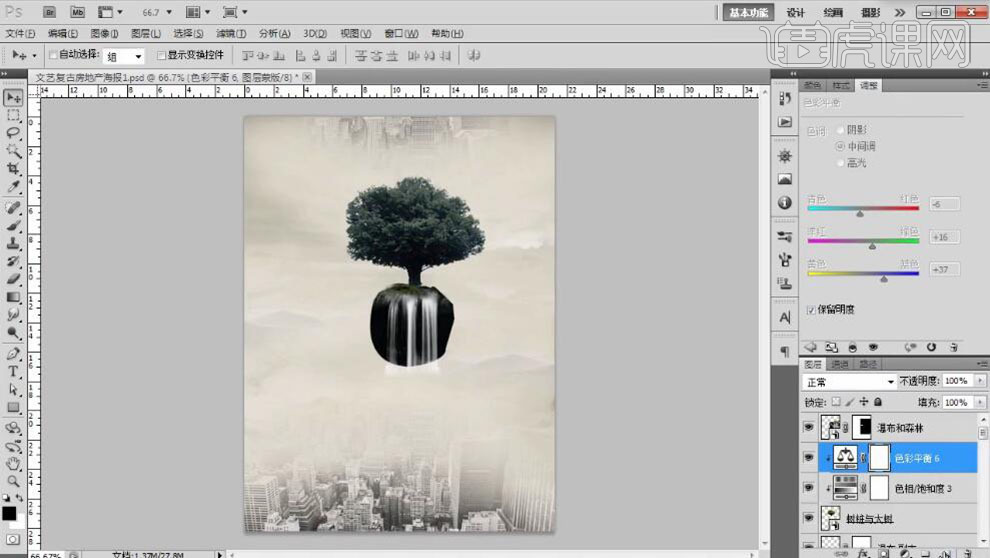
Task: Open the layer blend mode dropdown
Action: pyautogui.click(x=849, y=382)
